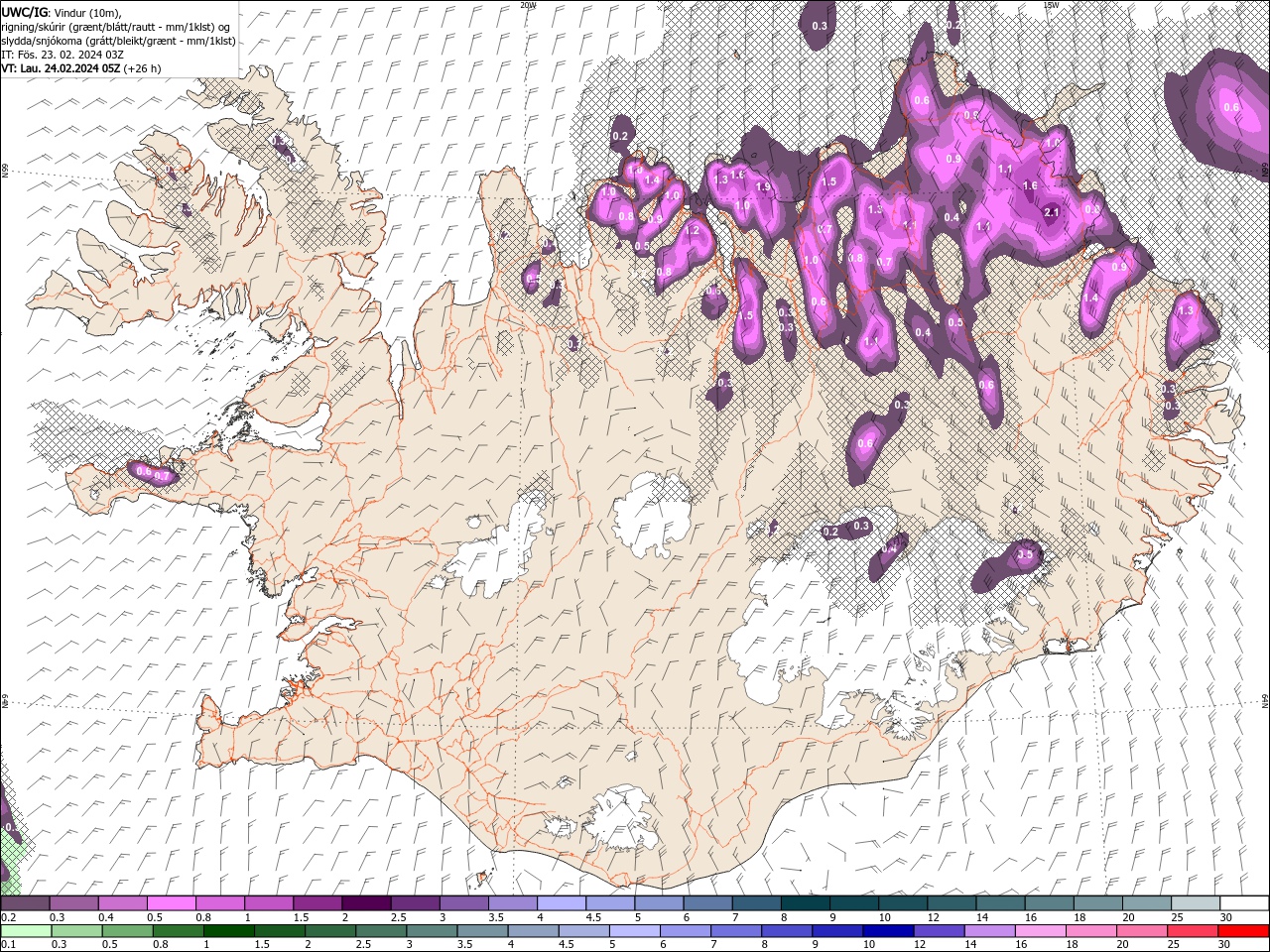Click the rain legend swatch starting at 12
Image resolution: width=1270 pixels, height=952 pixels.
pos(939,931)
